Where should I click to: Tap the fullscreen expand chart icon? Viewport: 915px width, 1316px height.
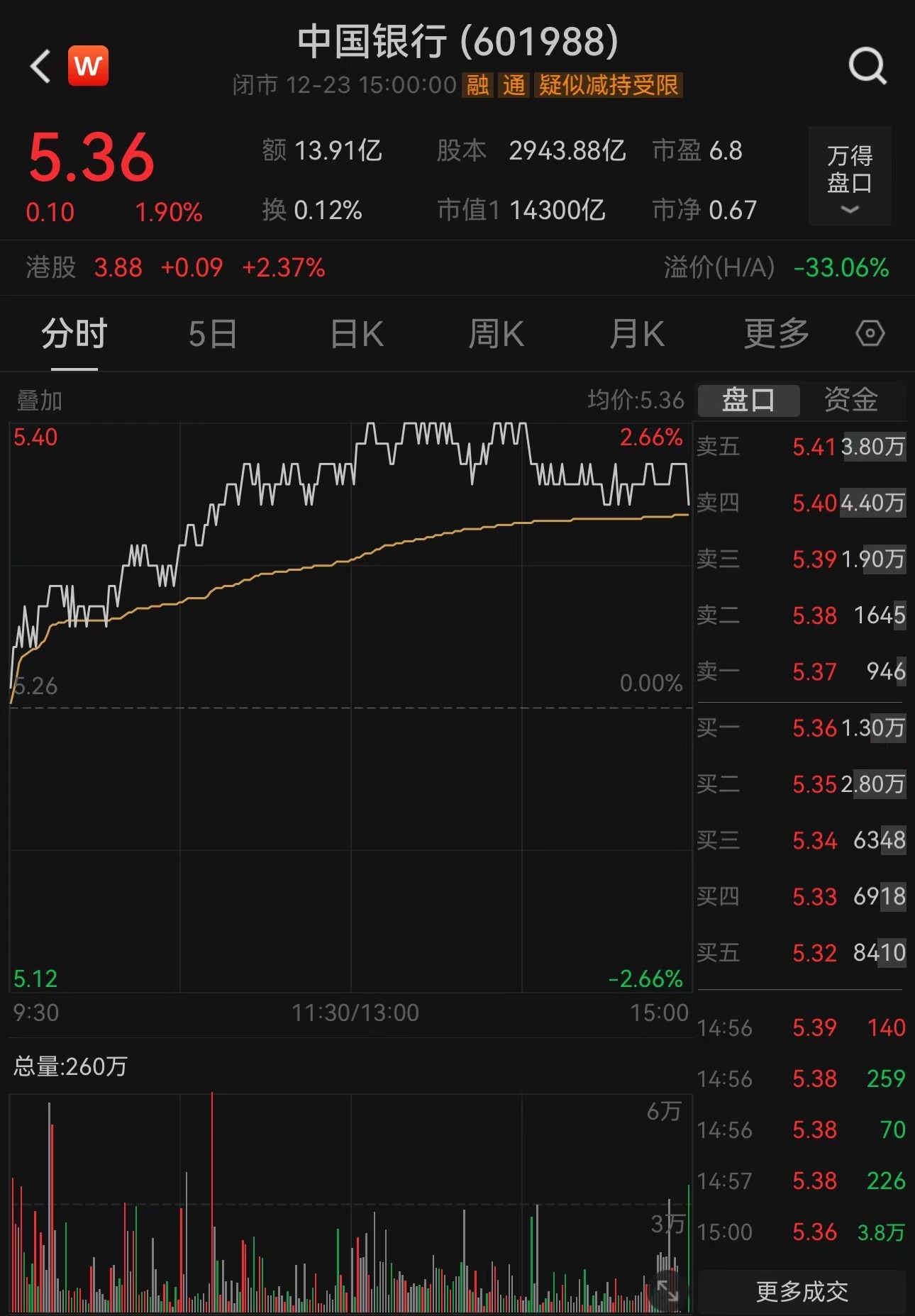pos(667,1290)
